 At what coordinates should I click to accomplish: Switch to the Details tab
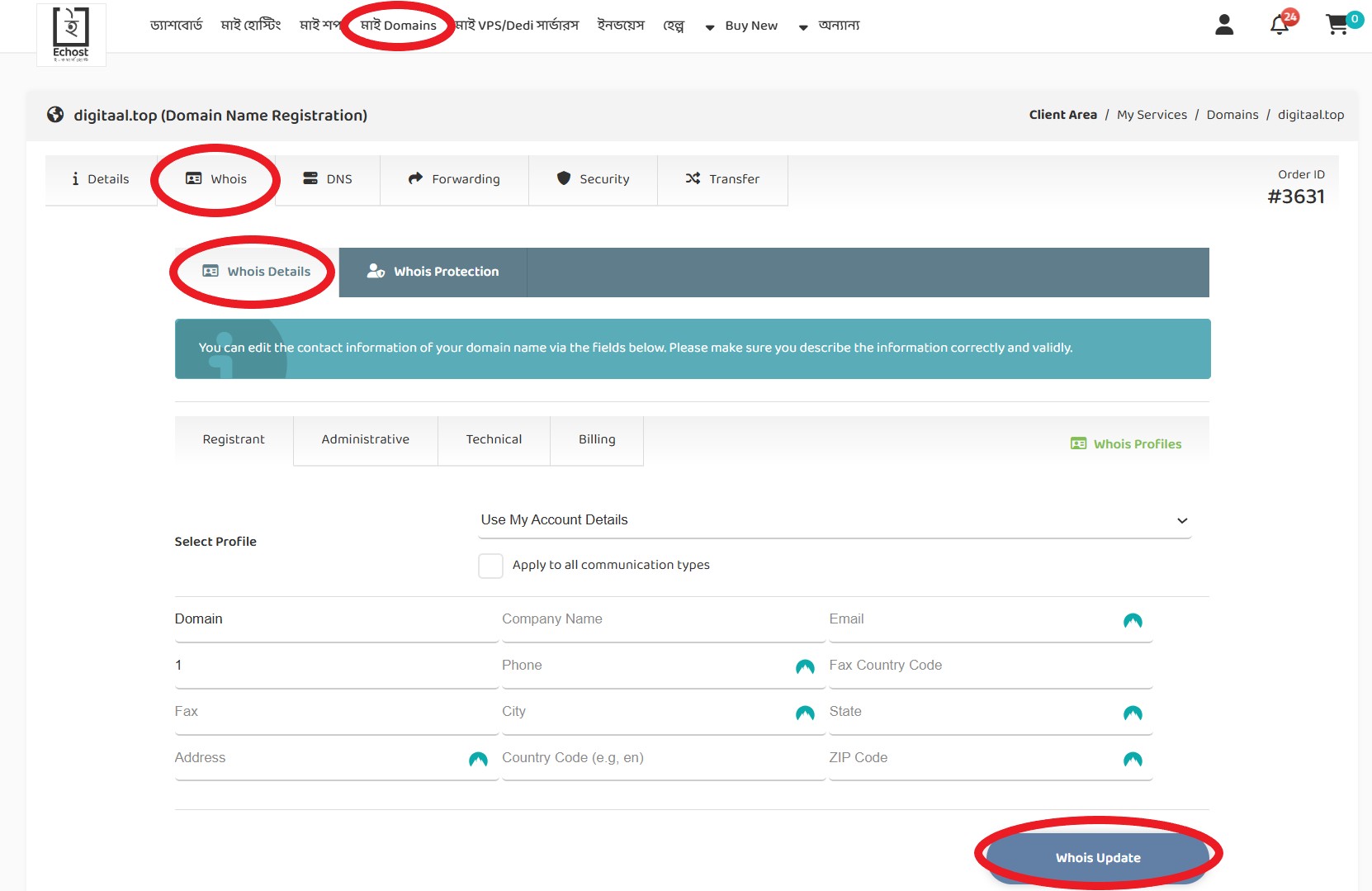[101, 179]
